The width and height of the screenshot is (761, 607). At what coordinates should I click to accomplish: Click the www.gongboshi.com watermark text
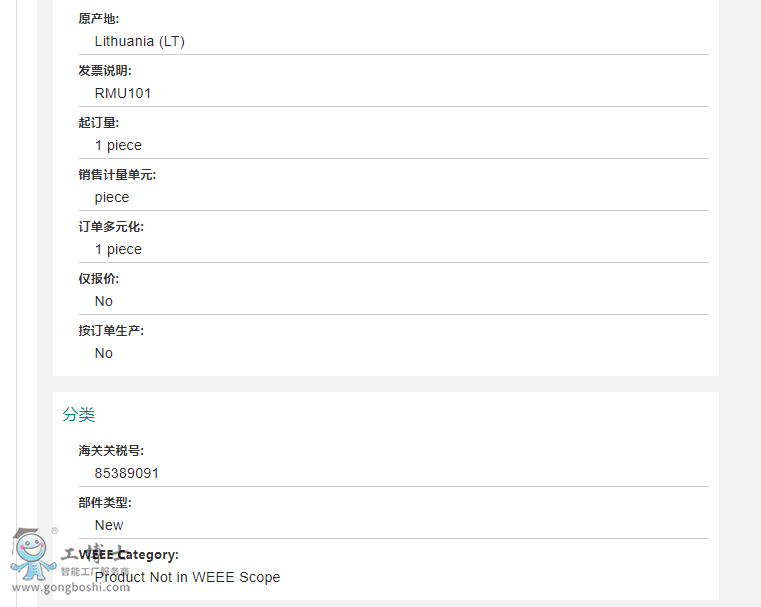click(71, 588)
